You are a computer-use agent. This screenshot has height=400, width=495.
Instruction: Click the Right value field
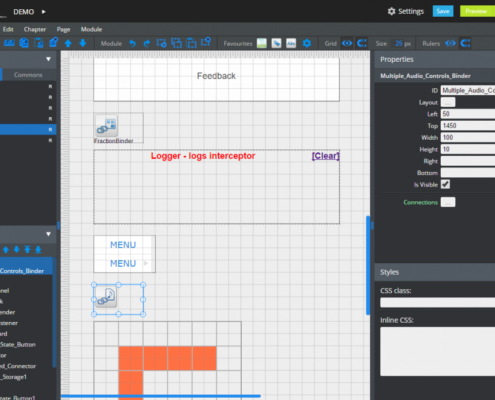point(468,161)
